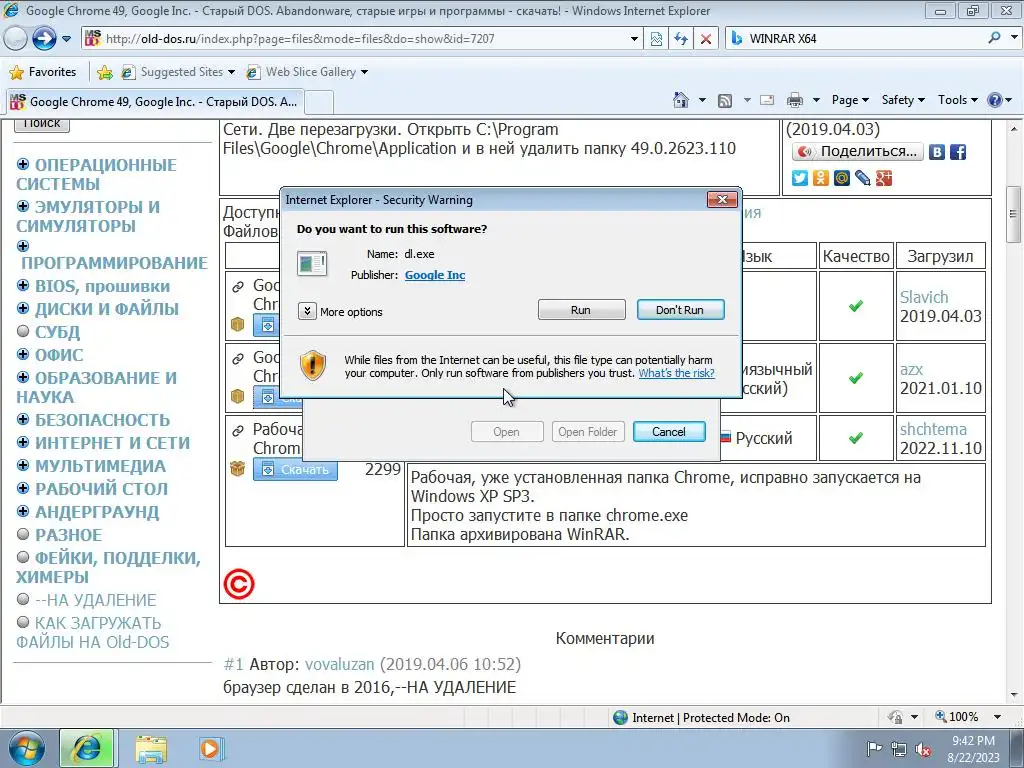This screenshot has width=1024, height=768.
Task: Open commenter vovaluzan profile link
Action: pyautogui.click(x=340, y=665)
